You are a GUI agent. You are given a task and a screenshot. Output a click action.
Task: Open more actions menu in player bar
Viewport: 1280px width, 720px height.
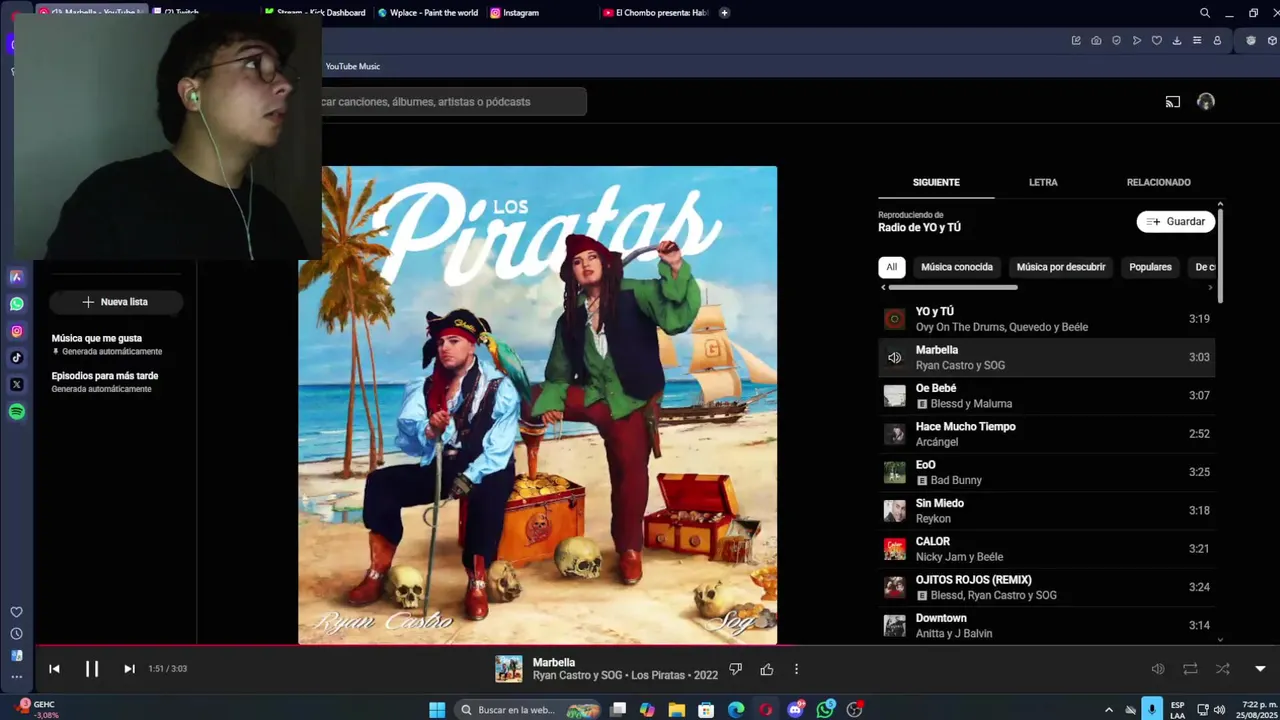pos(796,669)
